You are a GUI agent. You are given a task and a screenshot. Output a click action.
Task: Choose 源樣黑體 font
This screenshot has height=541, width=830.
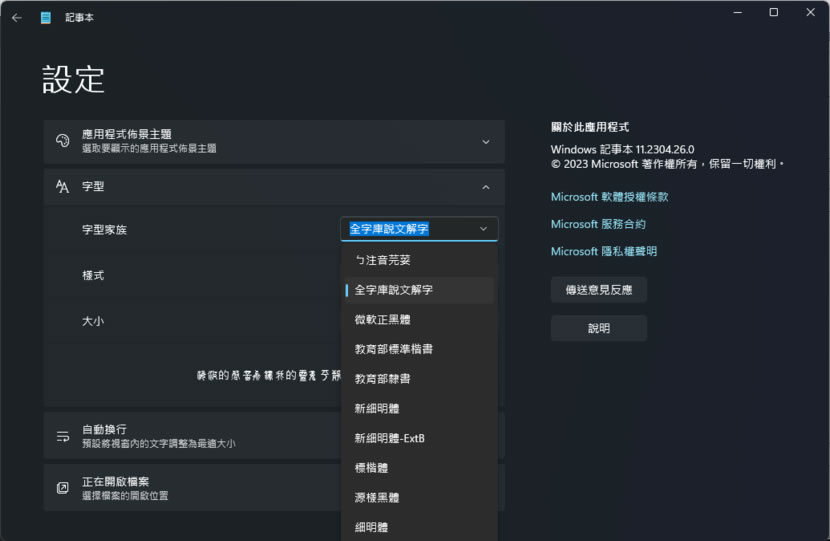pyautogui.click(x=419, y=498)
